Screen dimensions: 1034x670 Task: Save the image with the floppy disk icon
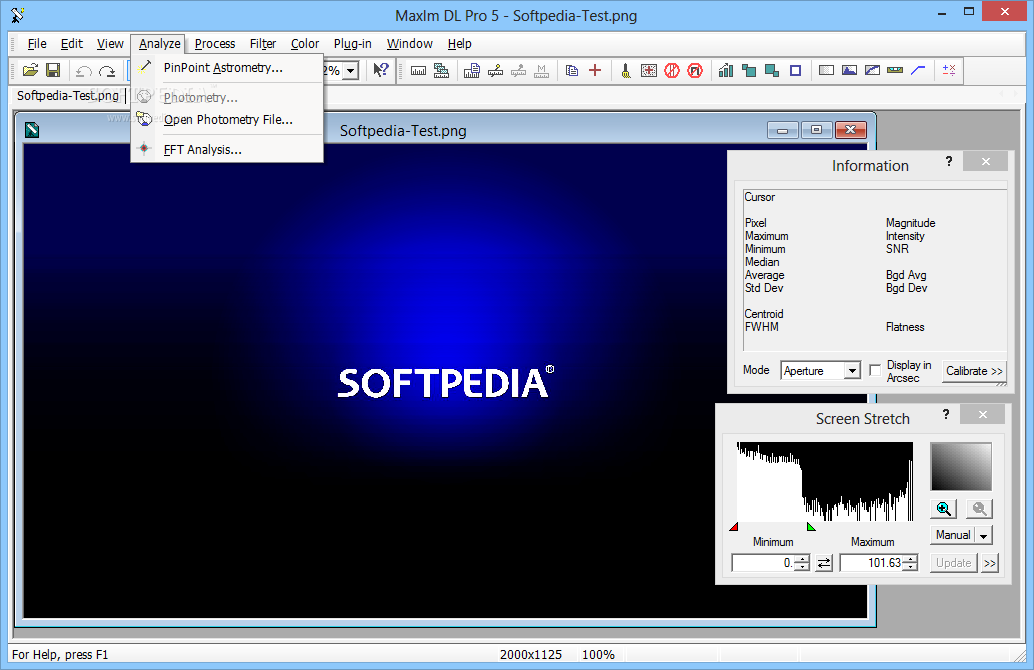(53, 71)
